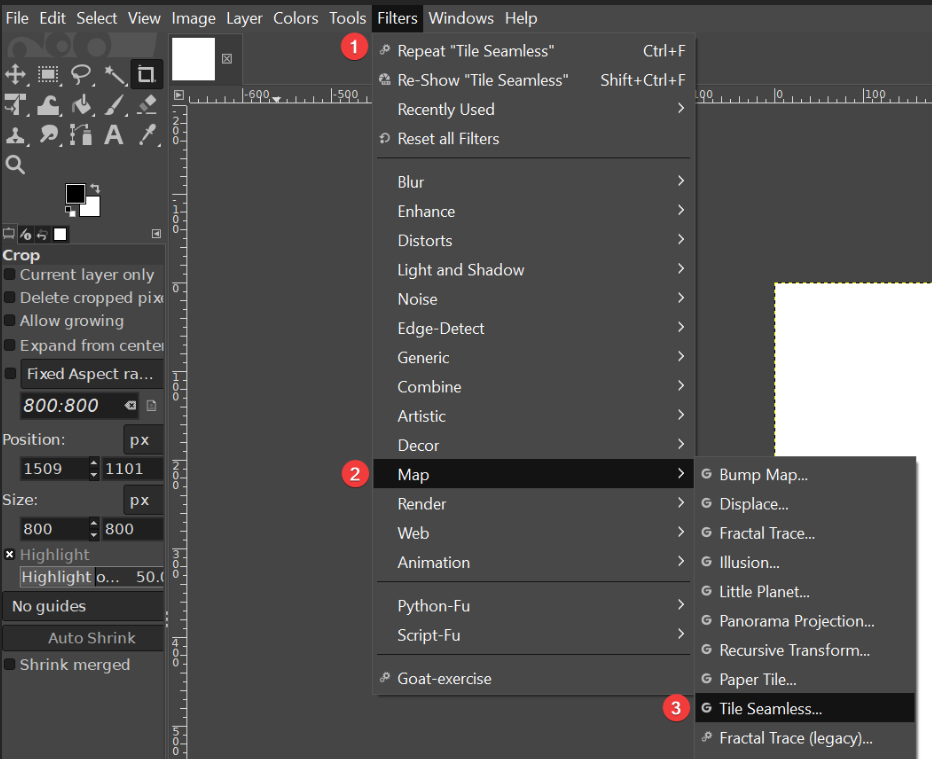The height and width of the screenshot is (759, 932).
Task: Enable Current layer only checkbox
Action: (10, 275)
